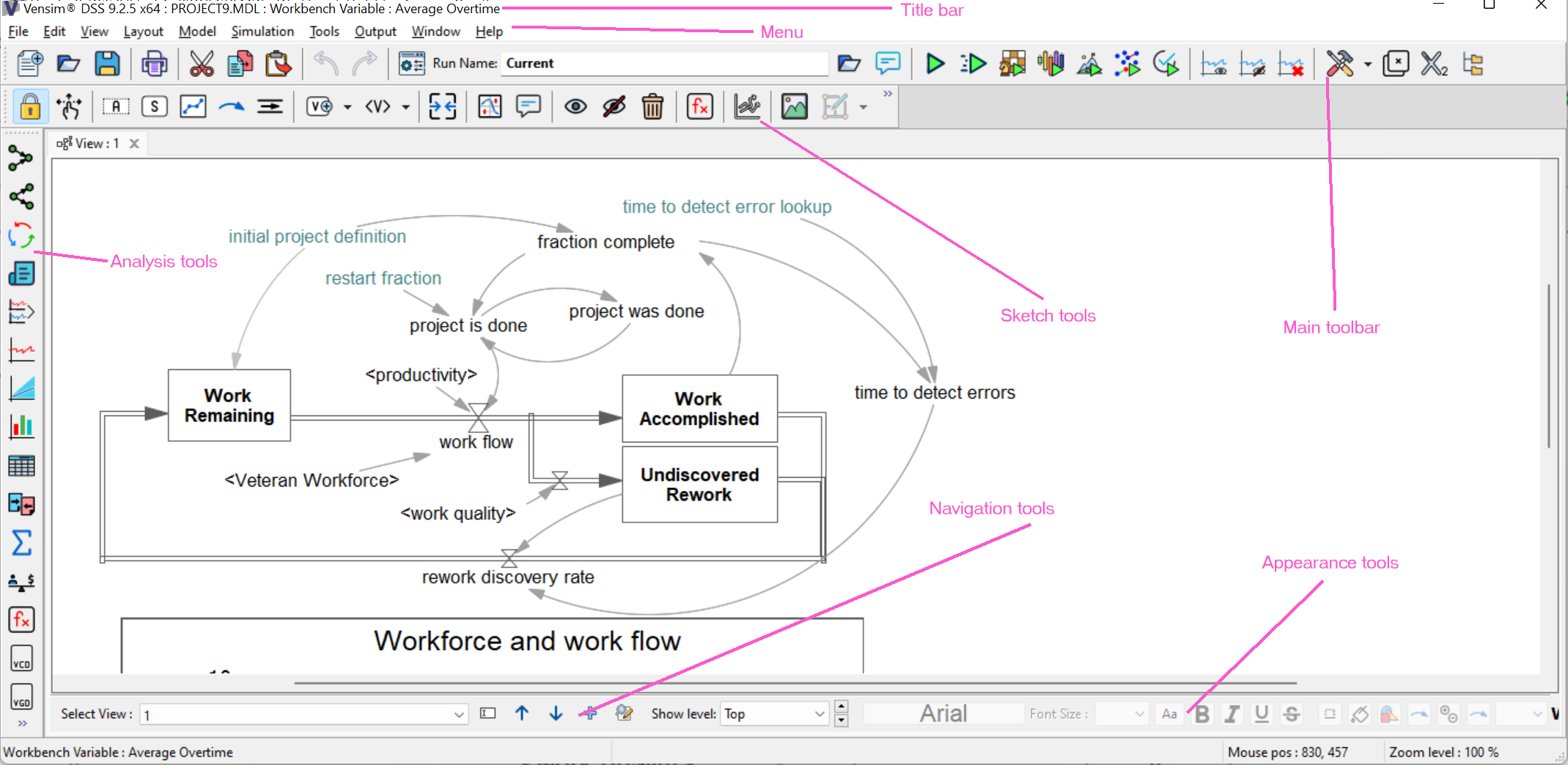
Task: Click the Run Name input field
Action: tap(663, 64)
